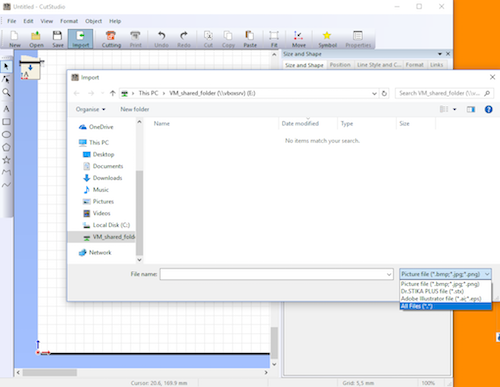Screen dimensions: 500x387
Task: Click the Import toolbar icon
Action: pyautogui.click(x=80, y=39)
